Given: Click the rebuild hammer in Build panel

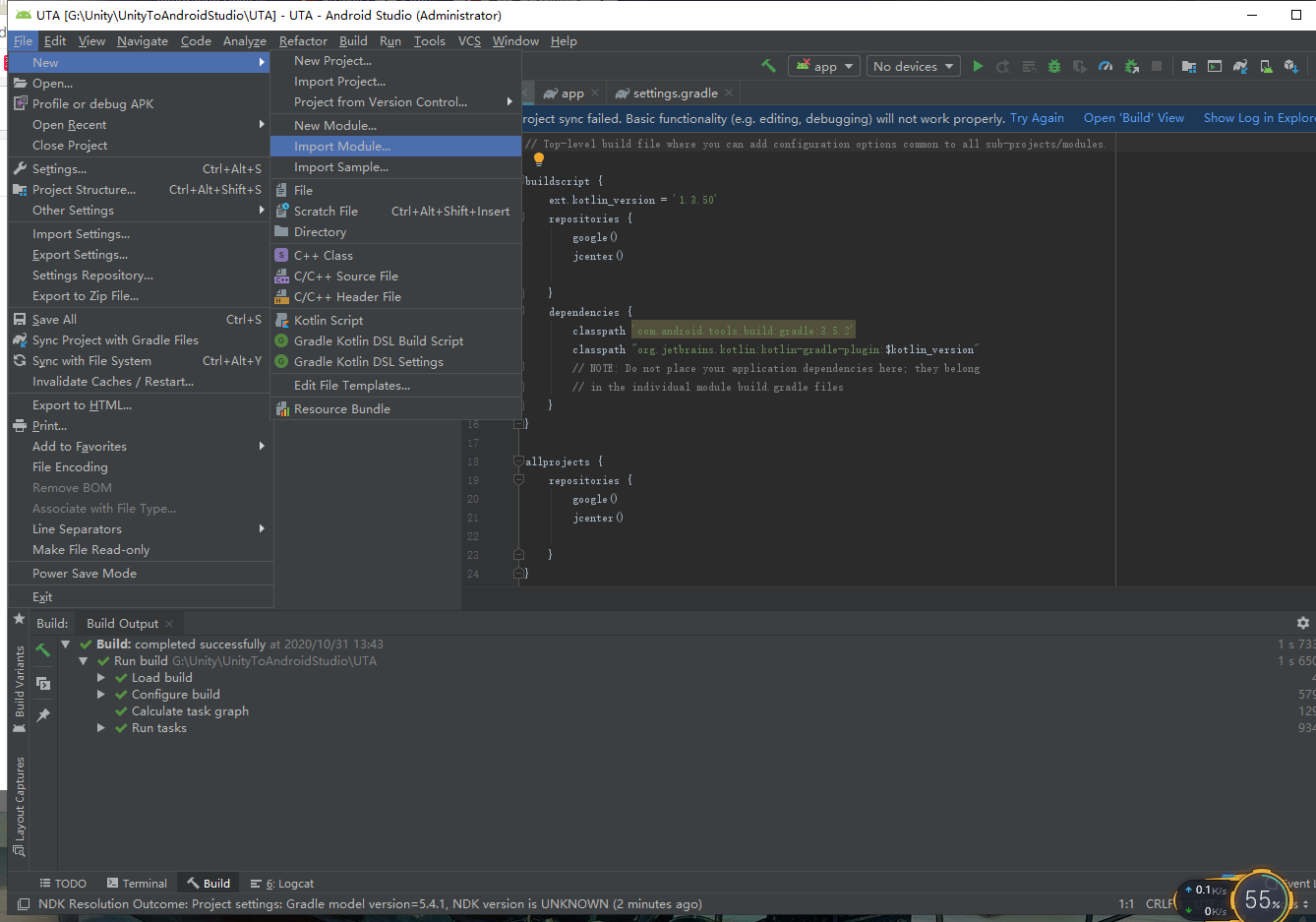Looking at the screenshot, I should tap(43, 649).
